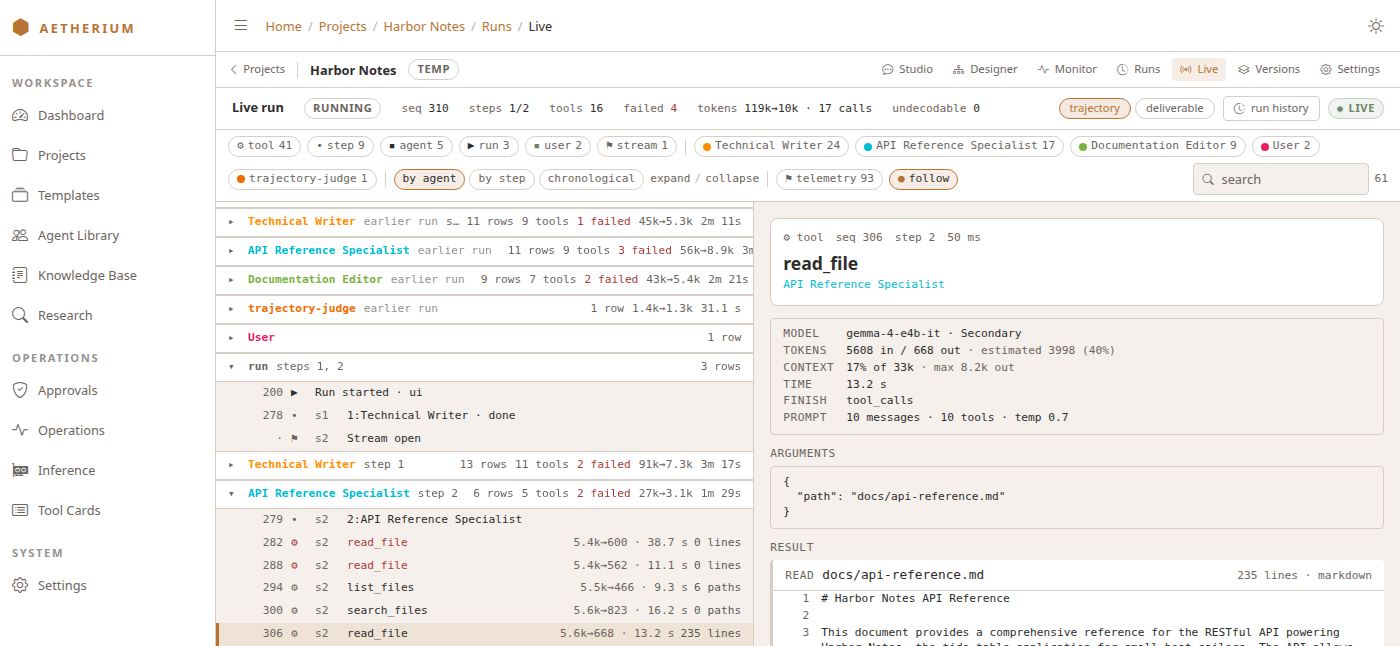Expand the trajectory-judge earlier run group

point(484,309)
